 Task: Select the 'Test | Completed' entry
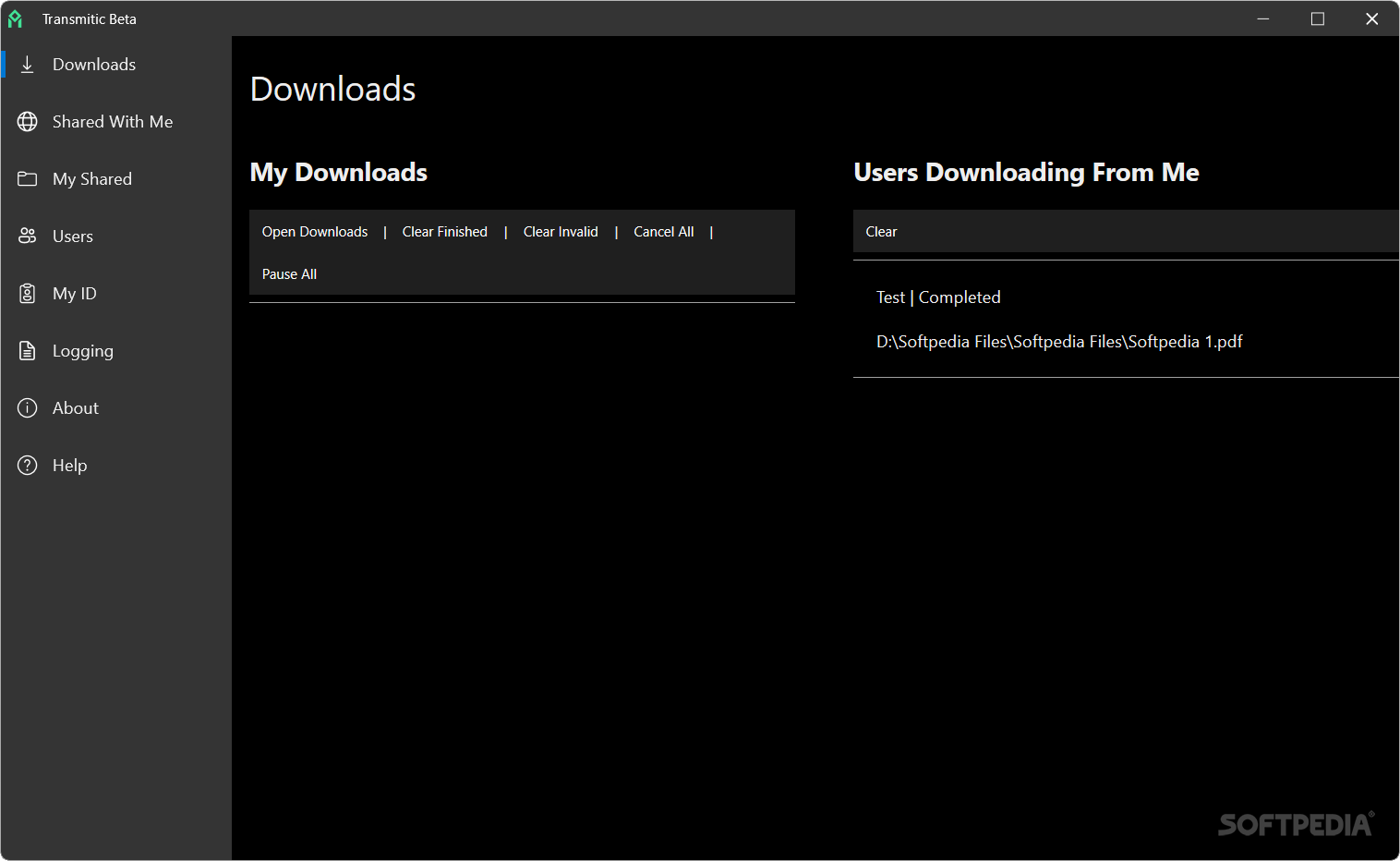tap(938, 297)
